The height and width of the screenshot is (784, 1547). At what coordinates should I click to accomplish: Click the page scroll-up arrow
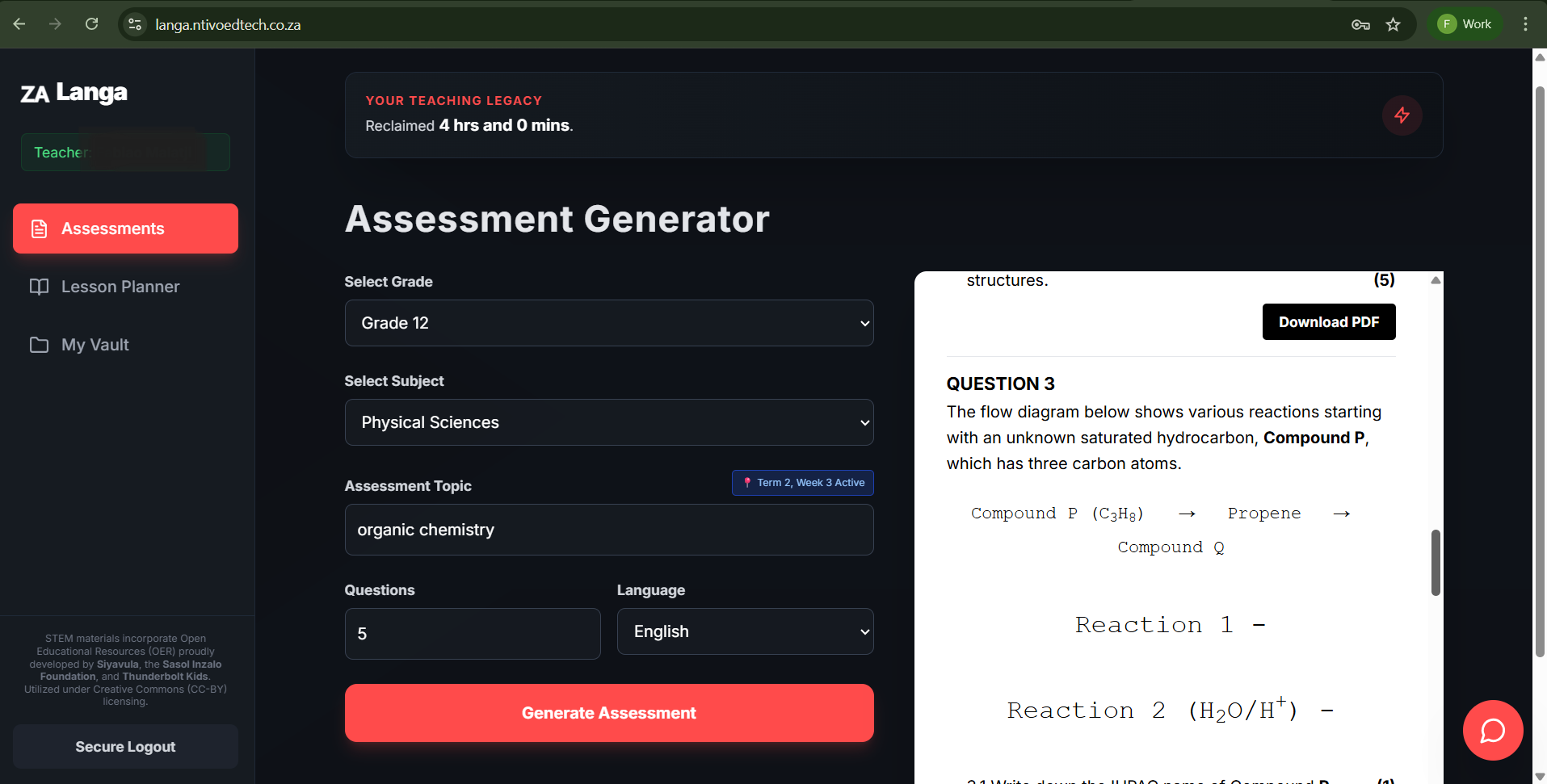click(x=1540, y=57)
